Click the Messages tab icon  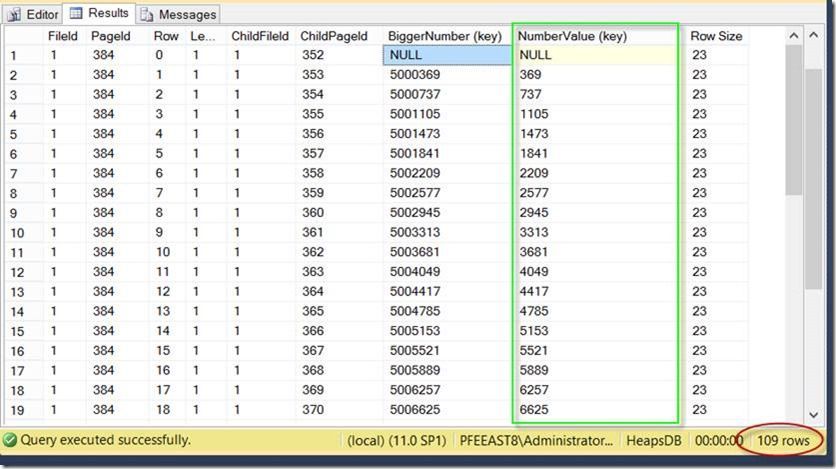coord(146,15)
